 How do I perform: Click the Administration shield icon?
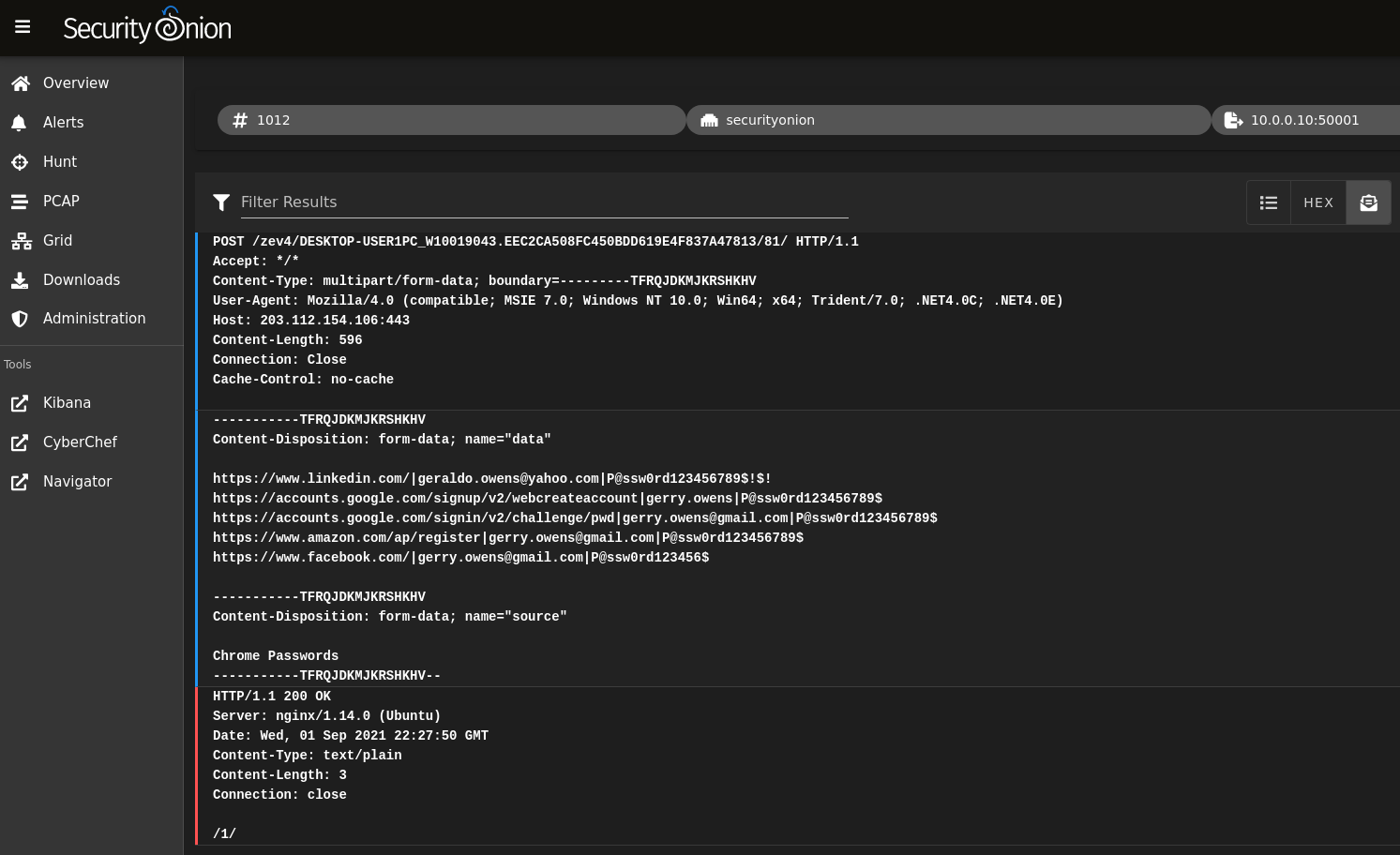coord(20,319)
